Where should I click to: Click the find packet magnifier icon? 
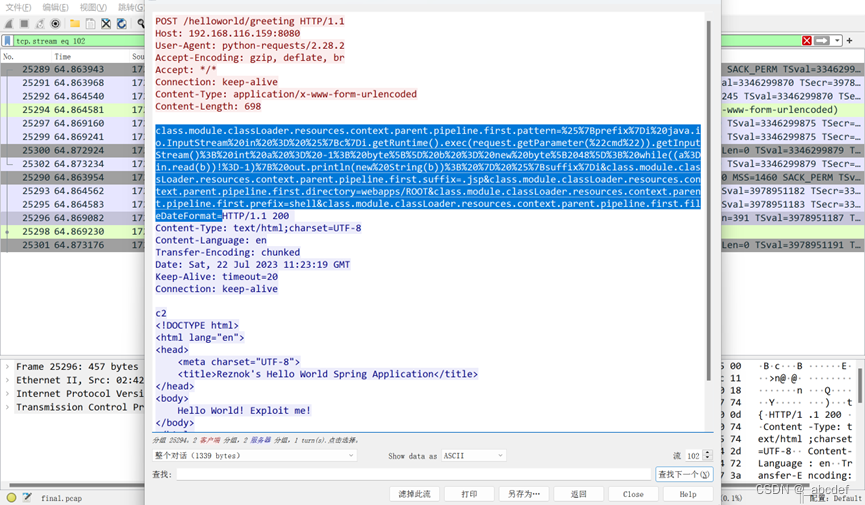pos(141,24)
